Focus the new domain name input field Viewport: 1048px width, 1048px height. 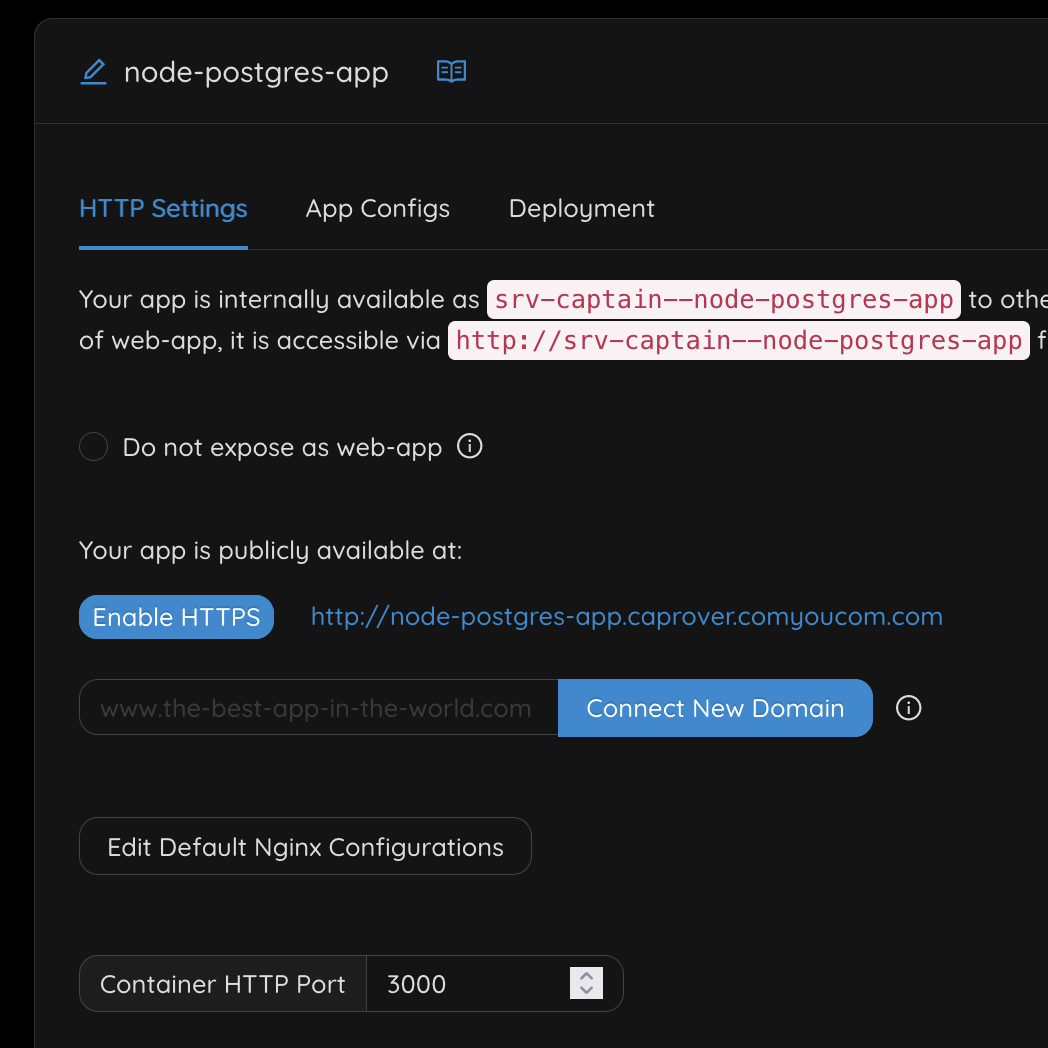(318, 708)
